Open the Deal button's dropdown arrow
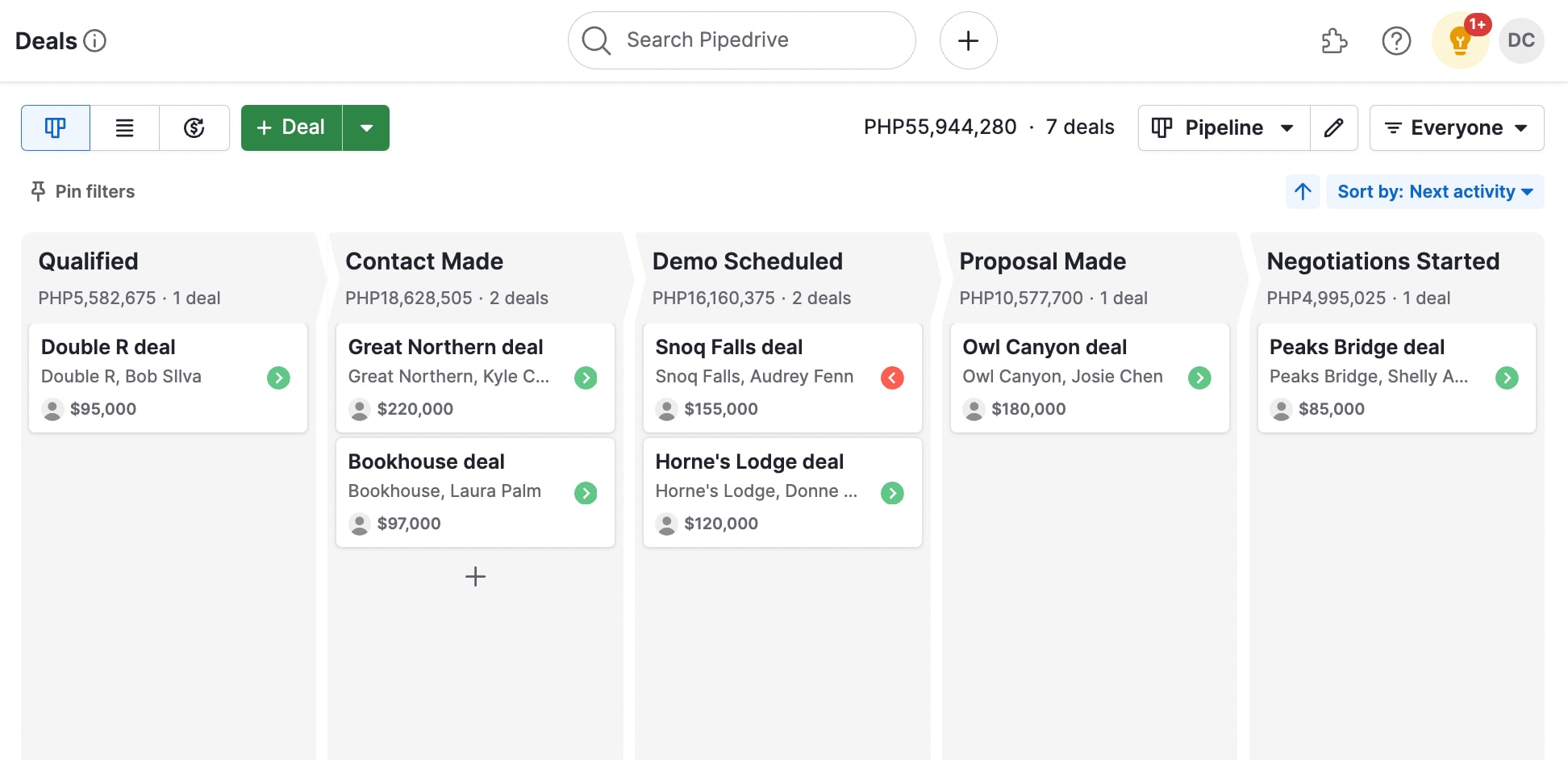 (368, 127)
